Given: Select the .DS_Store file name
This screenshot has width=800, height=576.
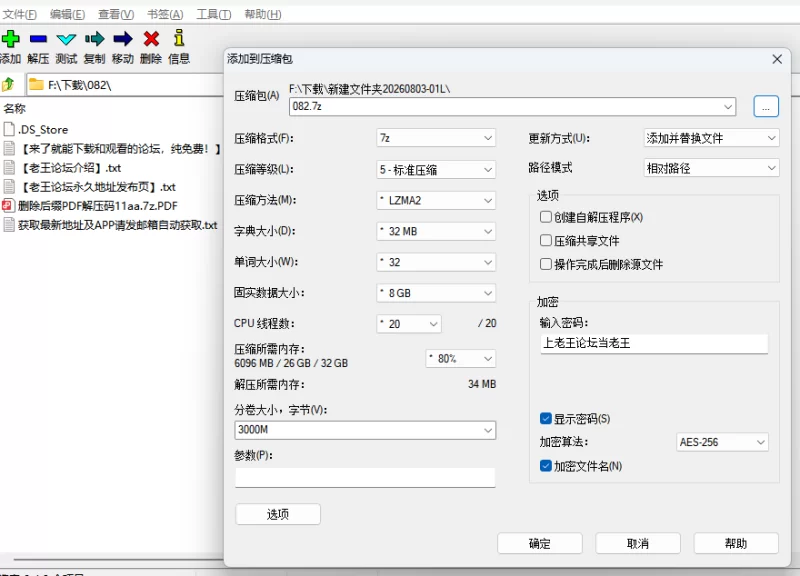Looking at the screenshot, I should coord(43,130).
